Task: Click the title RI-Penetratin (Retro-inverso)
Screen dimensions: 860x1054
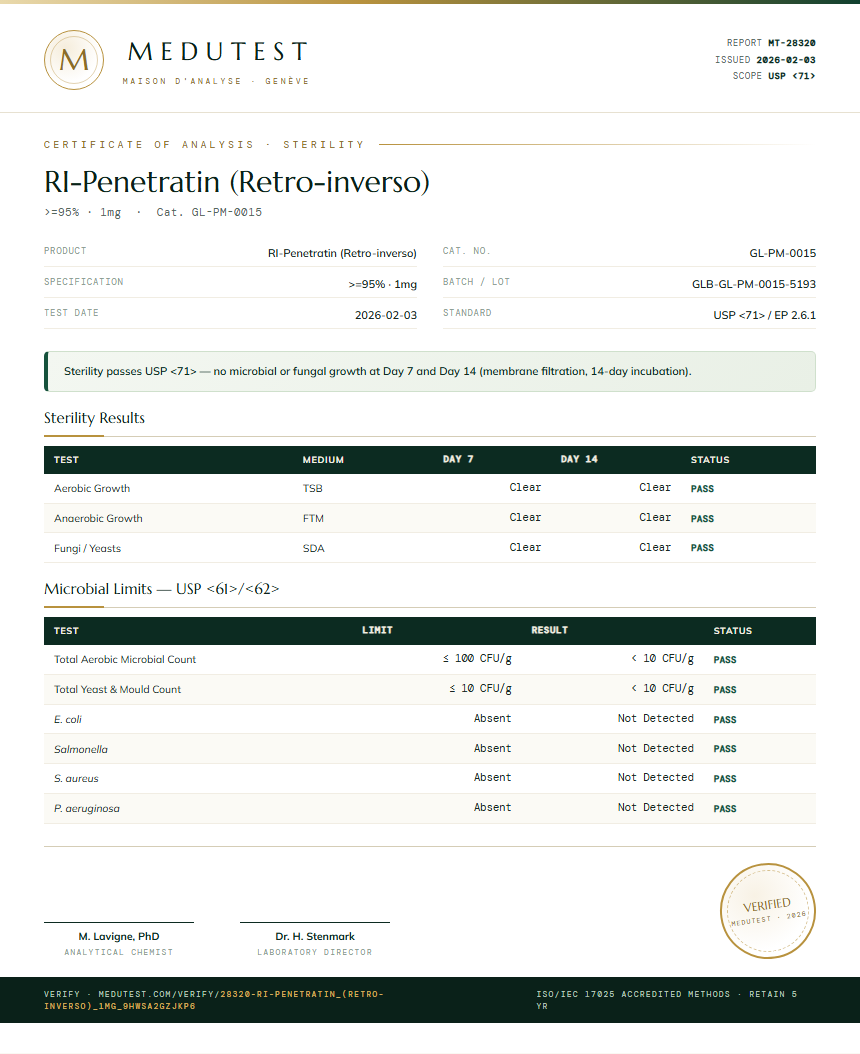Action: click(237, 182)
